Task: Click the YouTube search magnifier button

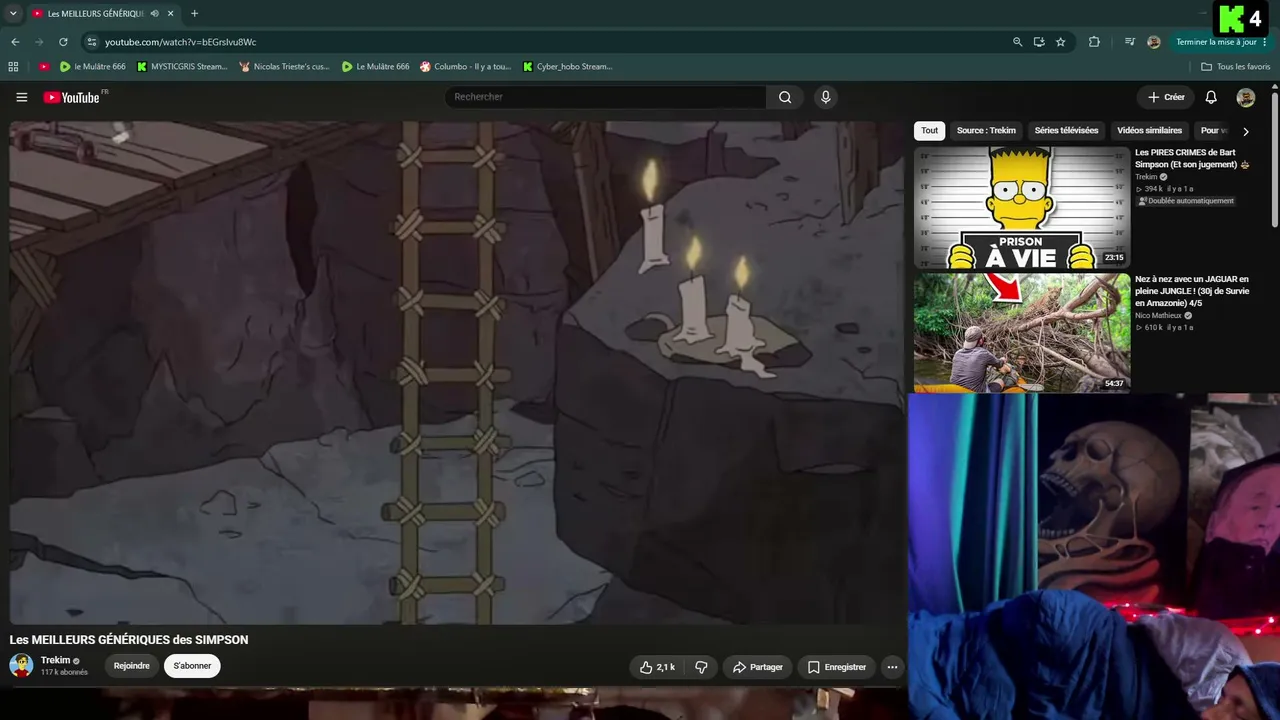Action: pyautogui.click(x=785, y=97)
